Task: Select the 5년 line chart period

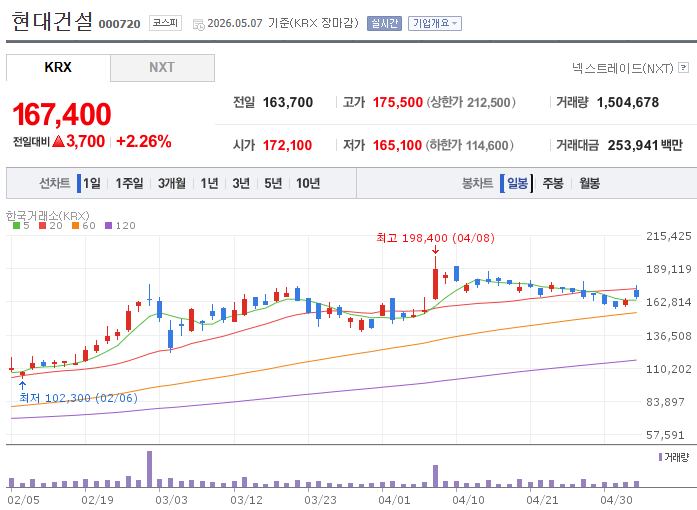Action: click(x=273, y=183)
